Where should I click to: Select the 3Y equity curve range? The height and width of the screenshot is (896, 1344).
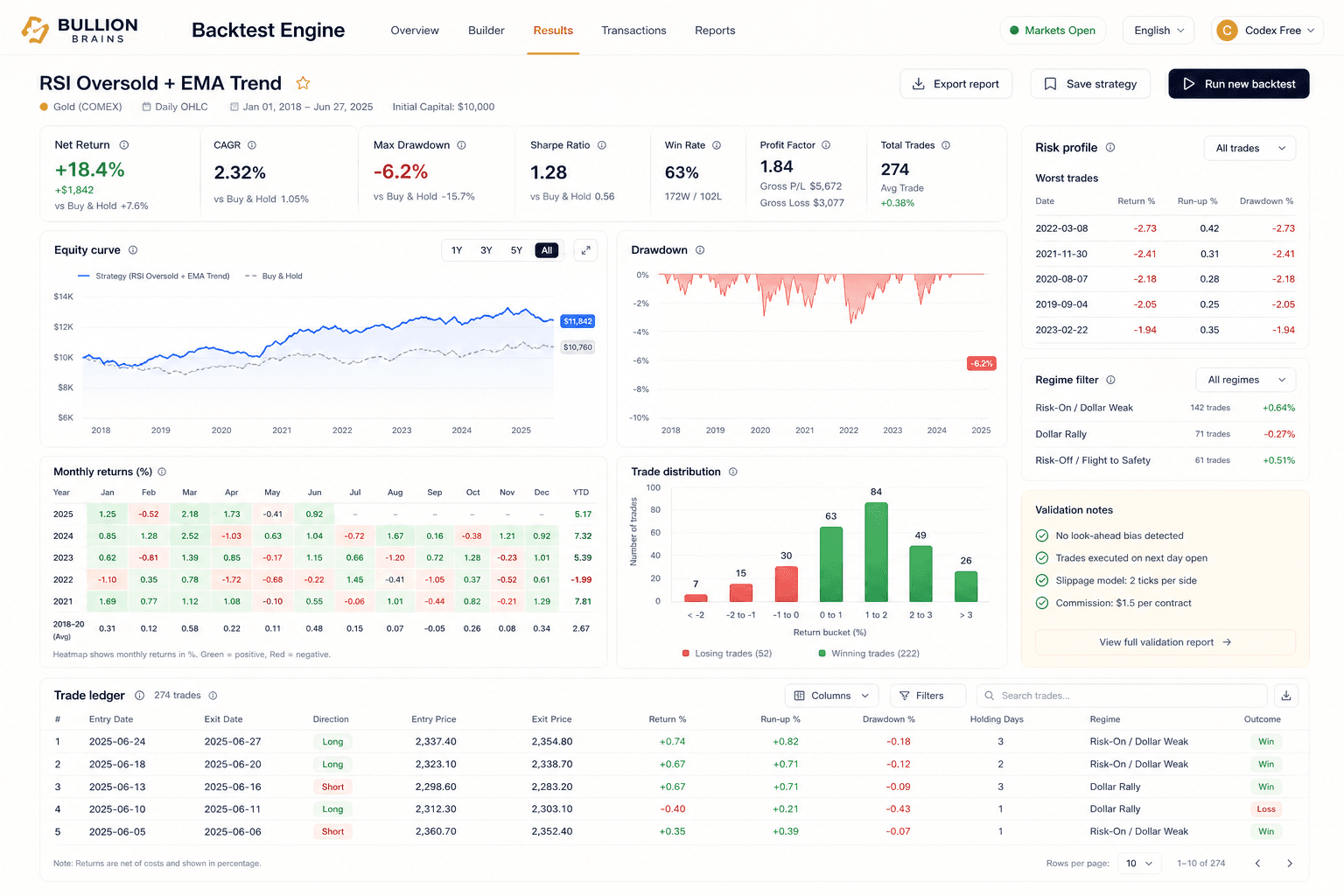point(486,250)
